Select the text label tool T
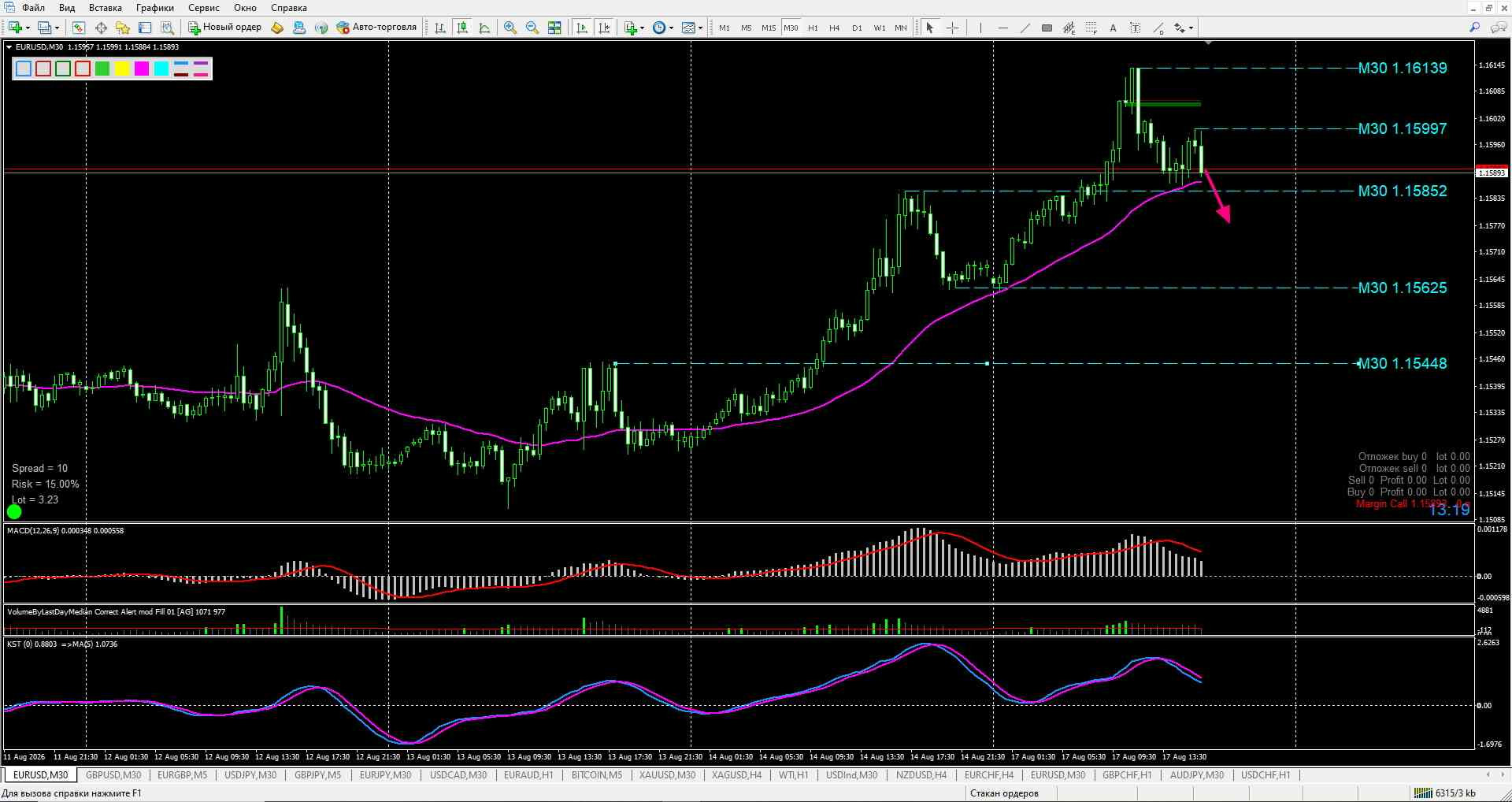 point(1135,28)
